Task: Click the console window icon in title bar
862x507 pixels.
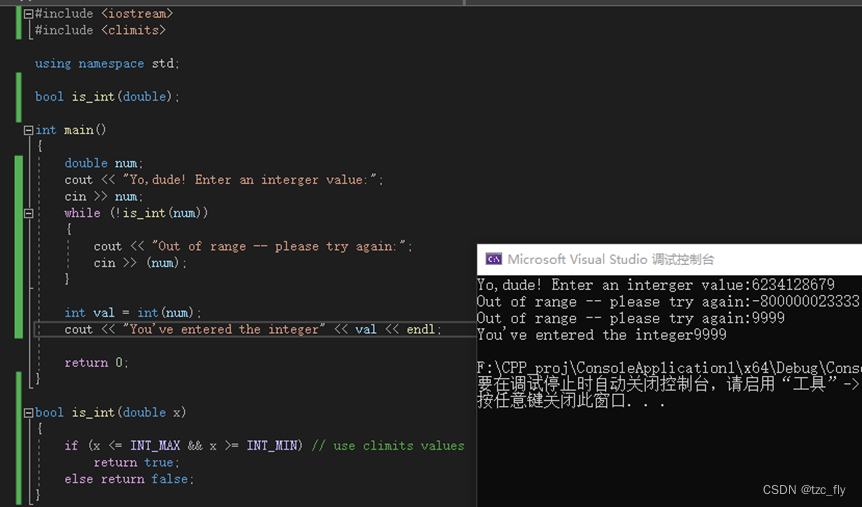Action: coord(494,259)
